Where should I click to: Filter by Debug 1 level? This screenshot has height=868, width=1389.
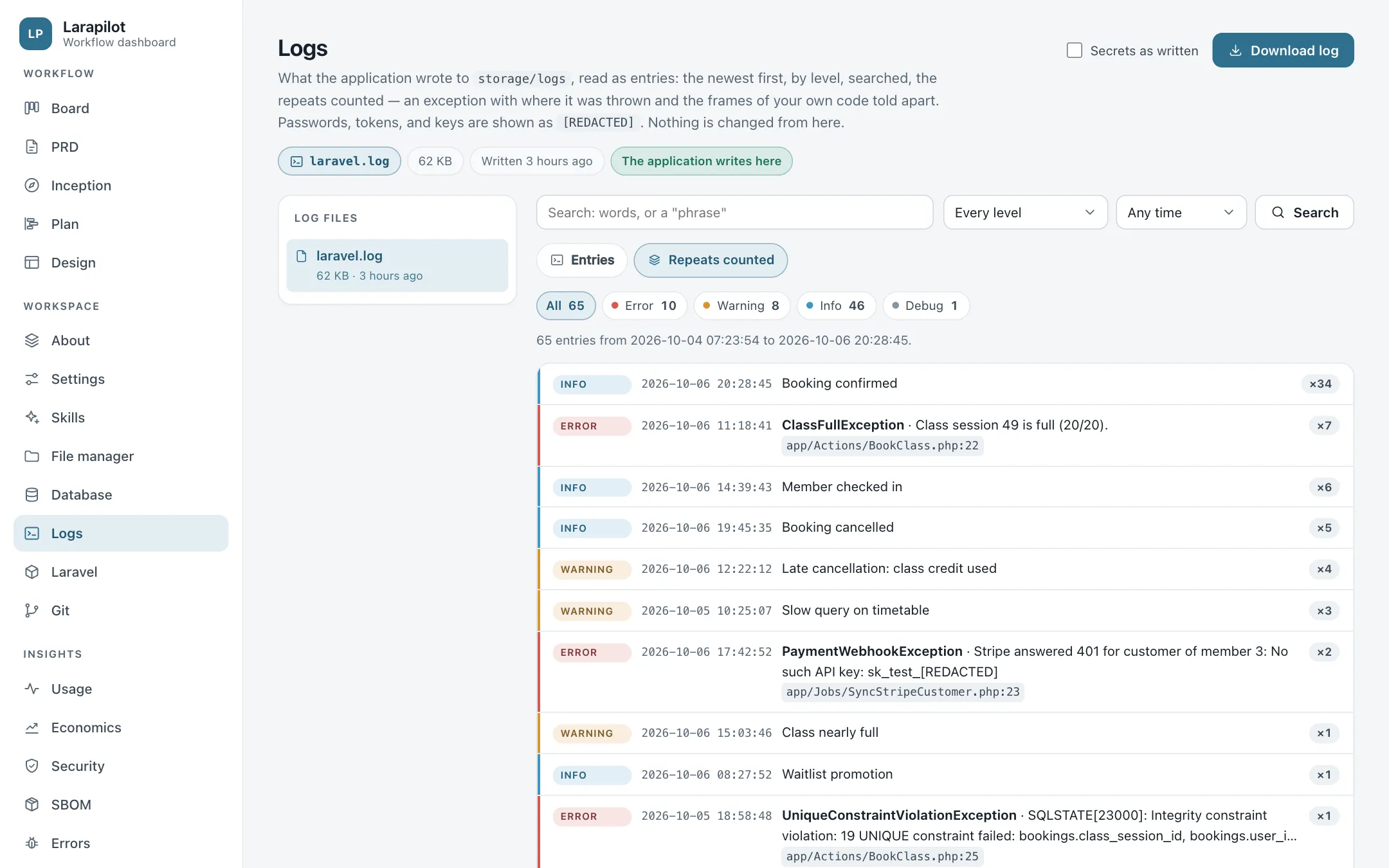point(926,305)
